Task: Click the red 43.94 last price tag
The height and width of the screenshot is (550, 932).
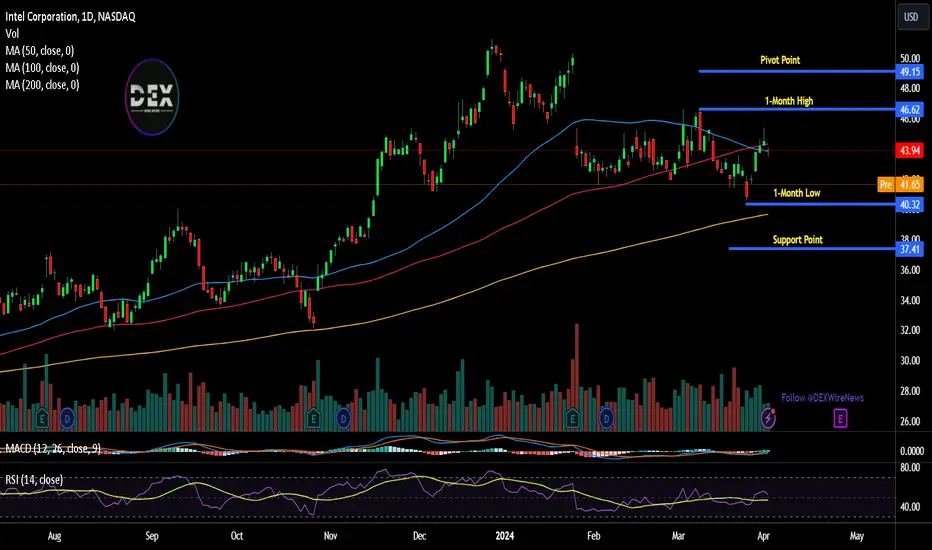Action: [x=909, y=150]
